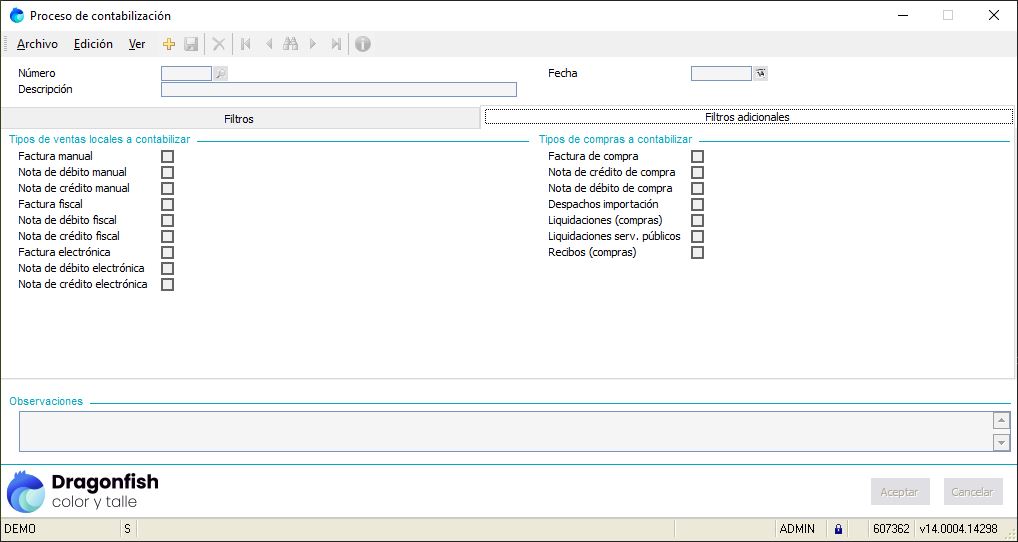Viewport: 1018px width, 542px height.
Task: Check the Factura de compra checkbox
Action: coord(697,156)
